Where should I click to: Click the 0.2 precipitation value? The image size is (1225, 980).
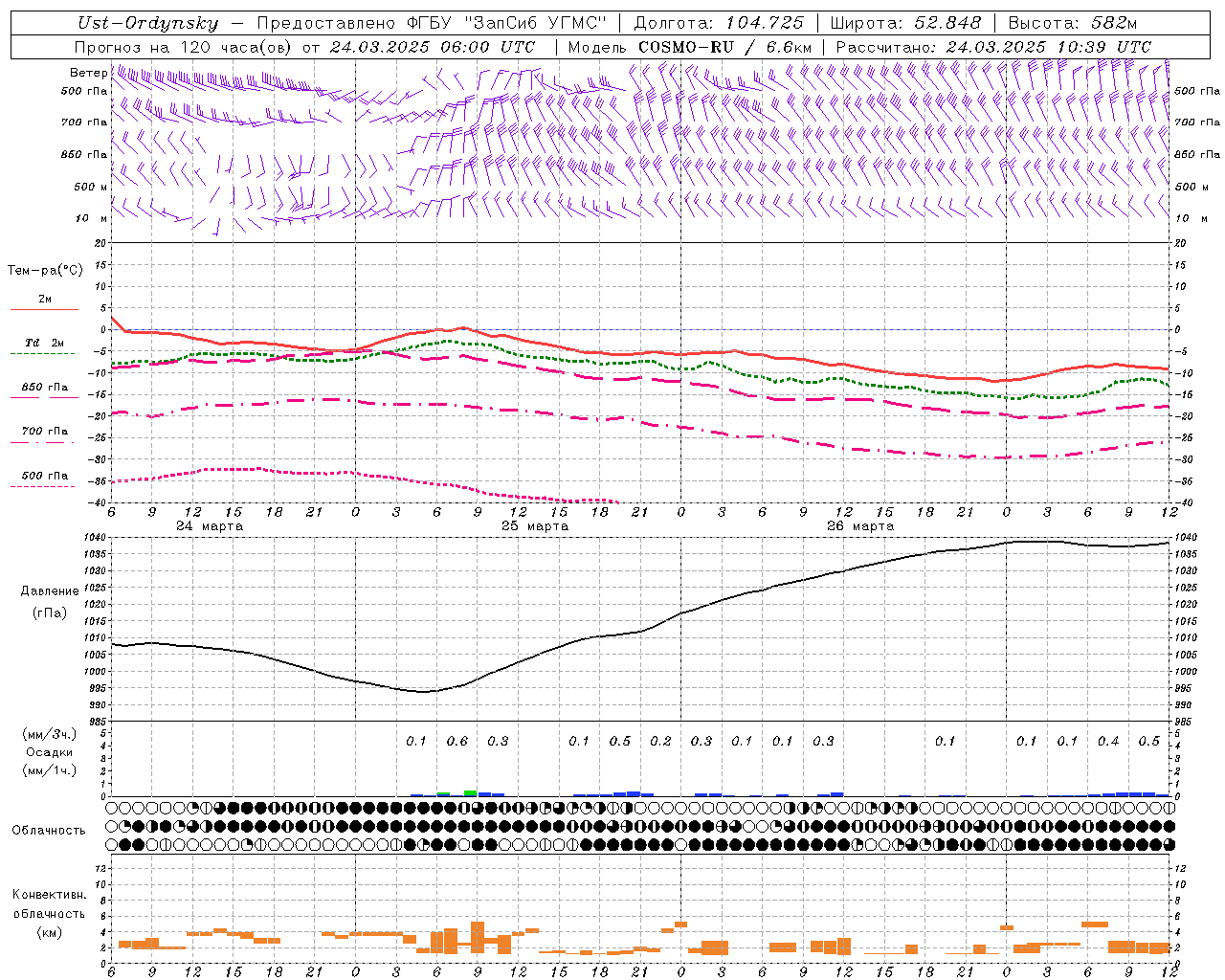660,741
